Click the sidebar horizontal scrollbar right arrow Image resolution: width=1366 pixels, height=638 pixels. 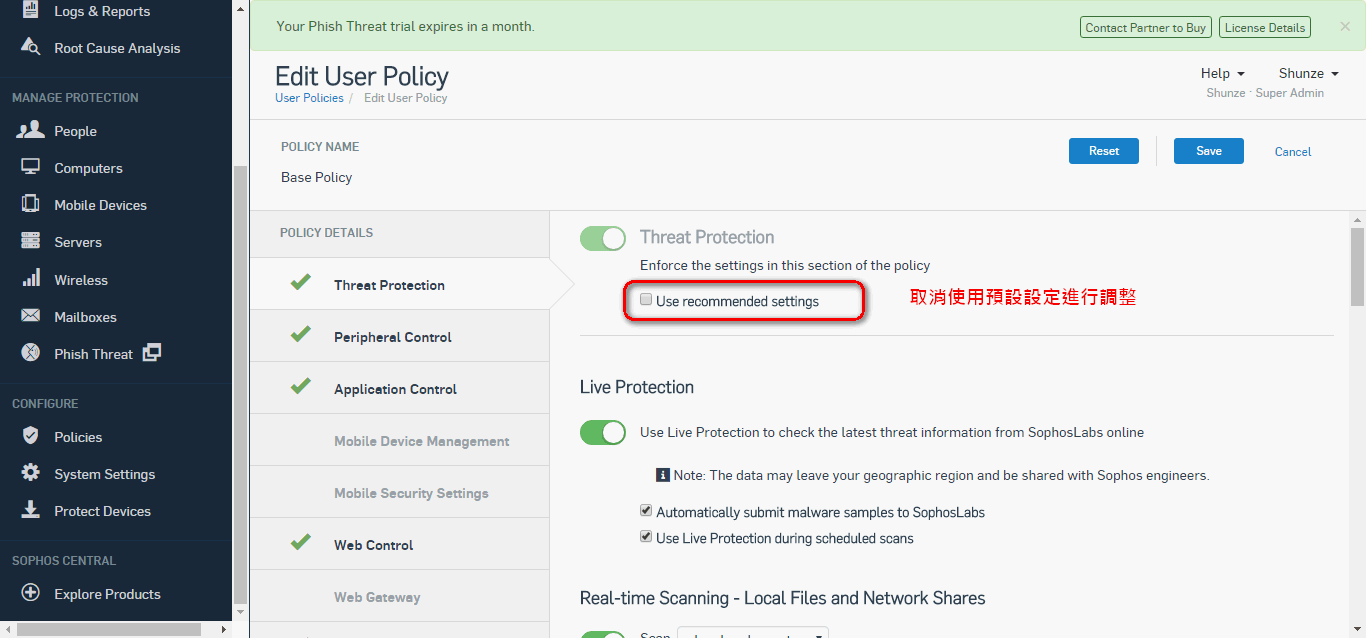pyautogui.click(x=224, y=630)
